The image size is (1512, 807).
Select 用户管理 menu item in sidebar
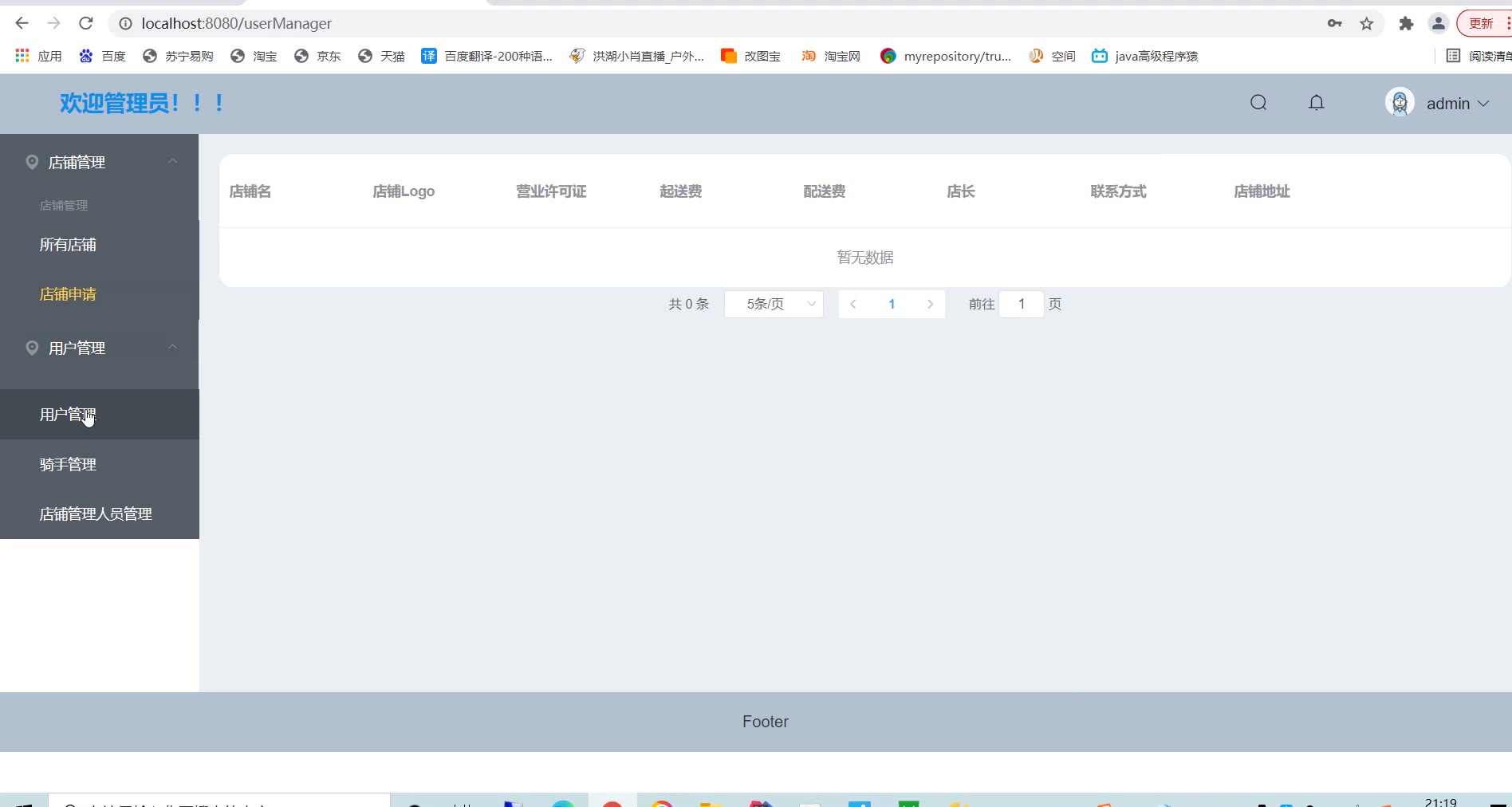tap(100, 415)
